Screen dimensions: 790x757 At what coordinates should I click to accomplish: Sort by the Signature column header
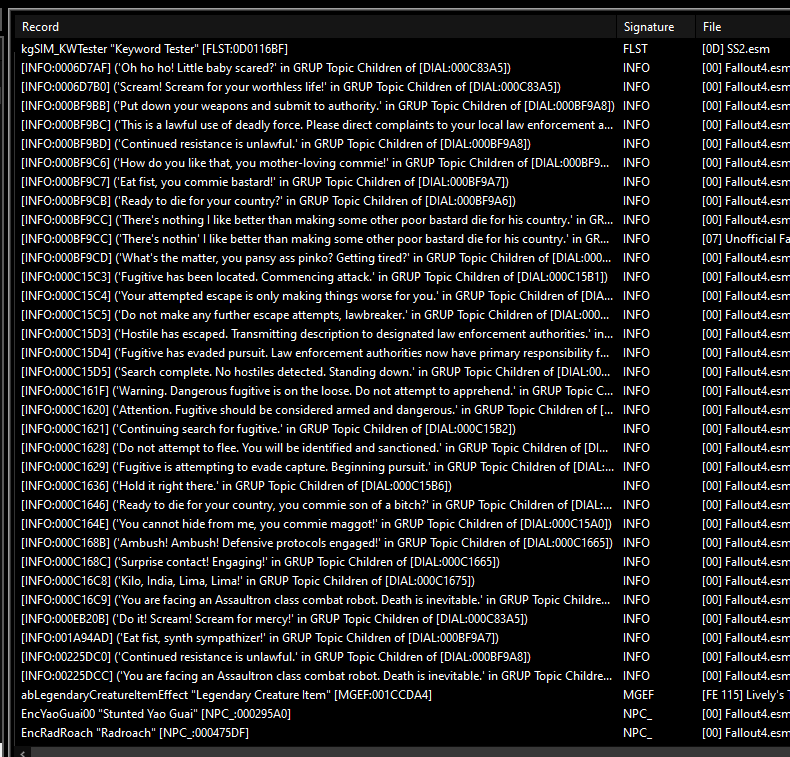pyautogui.click(x=656, y=27)
